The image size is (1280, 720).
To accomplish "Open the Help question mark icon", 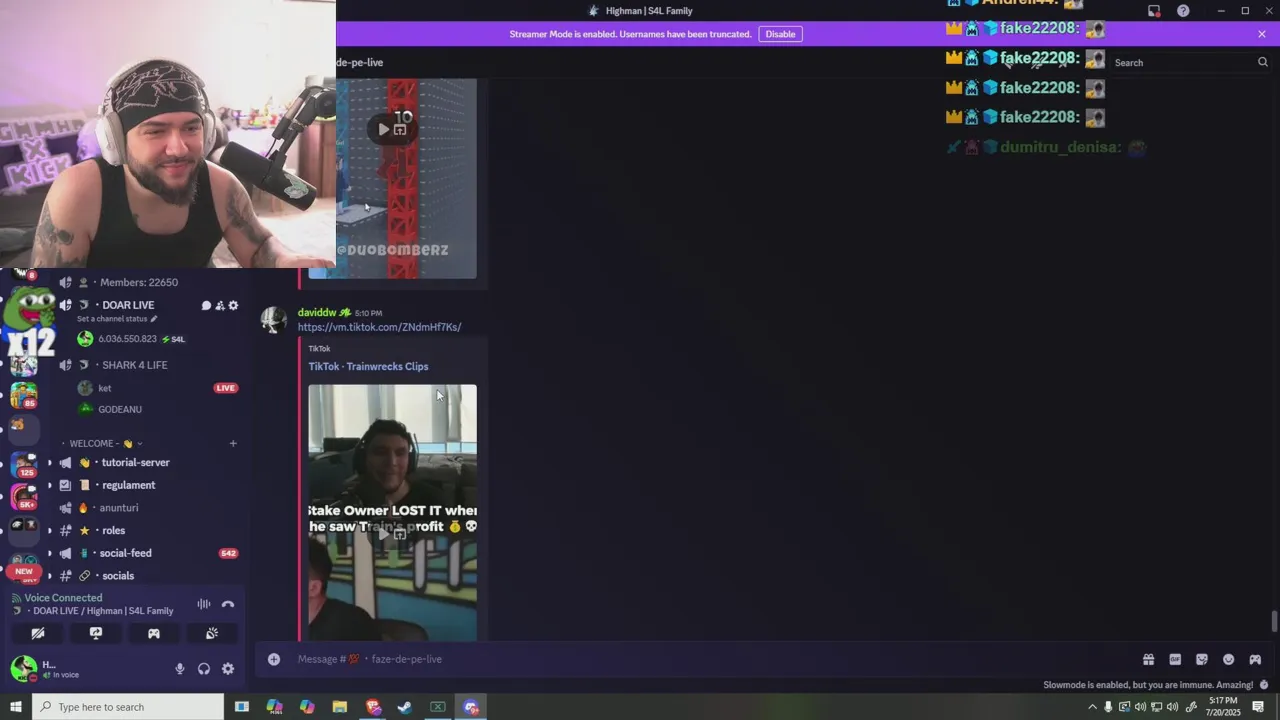I will (1183, 11).
